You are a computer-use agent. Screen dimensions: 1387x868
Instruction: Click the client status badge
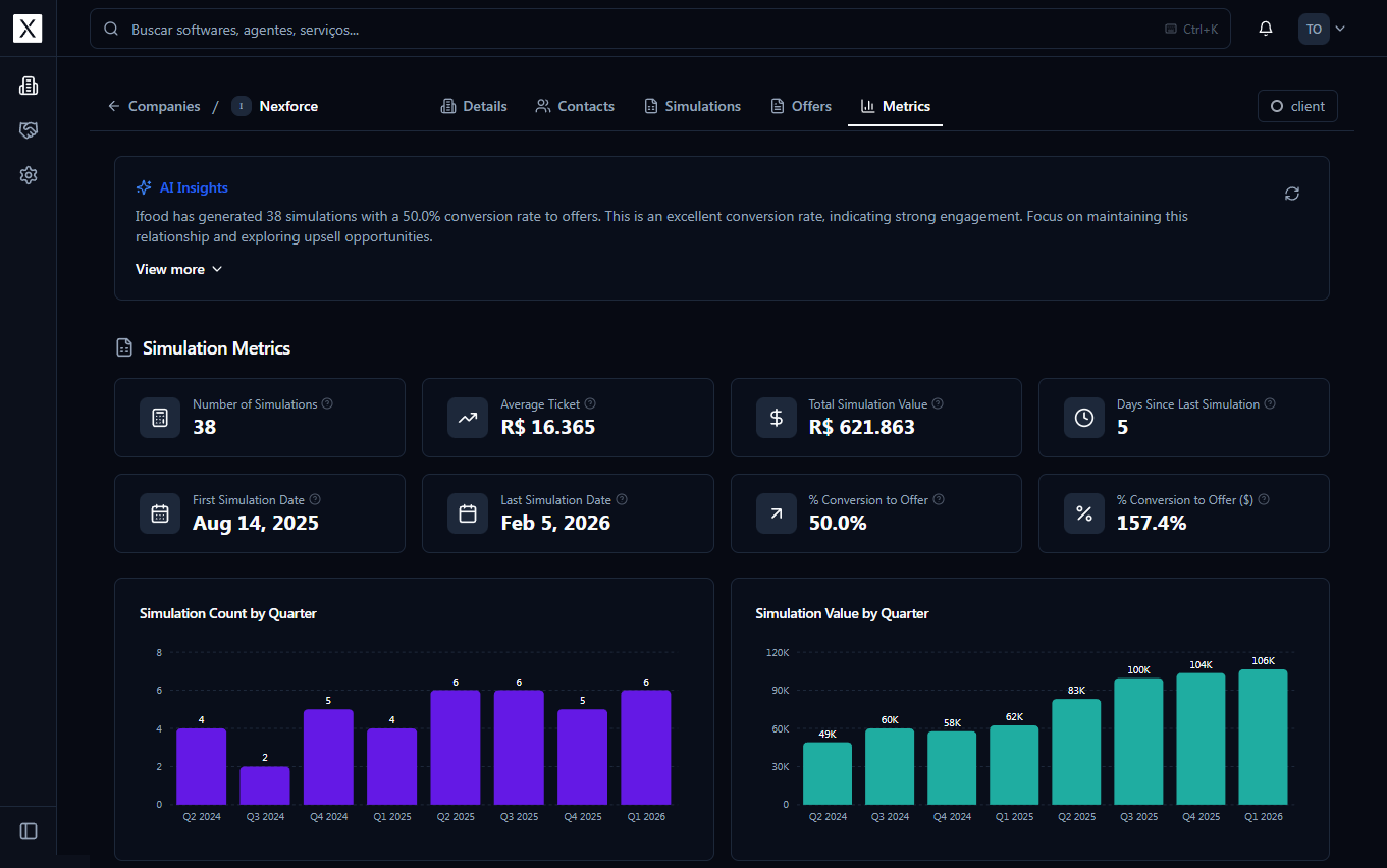[x=1297, y=106]
